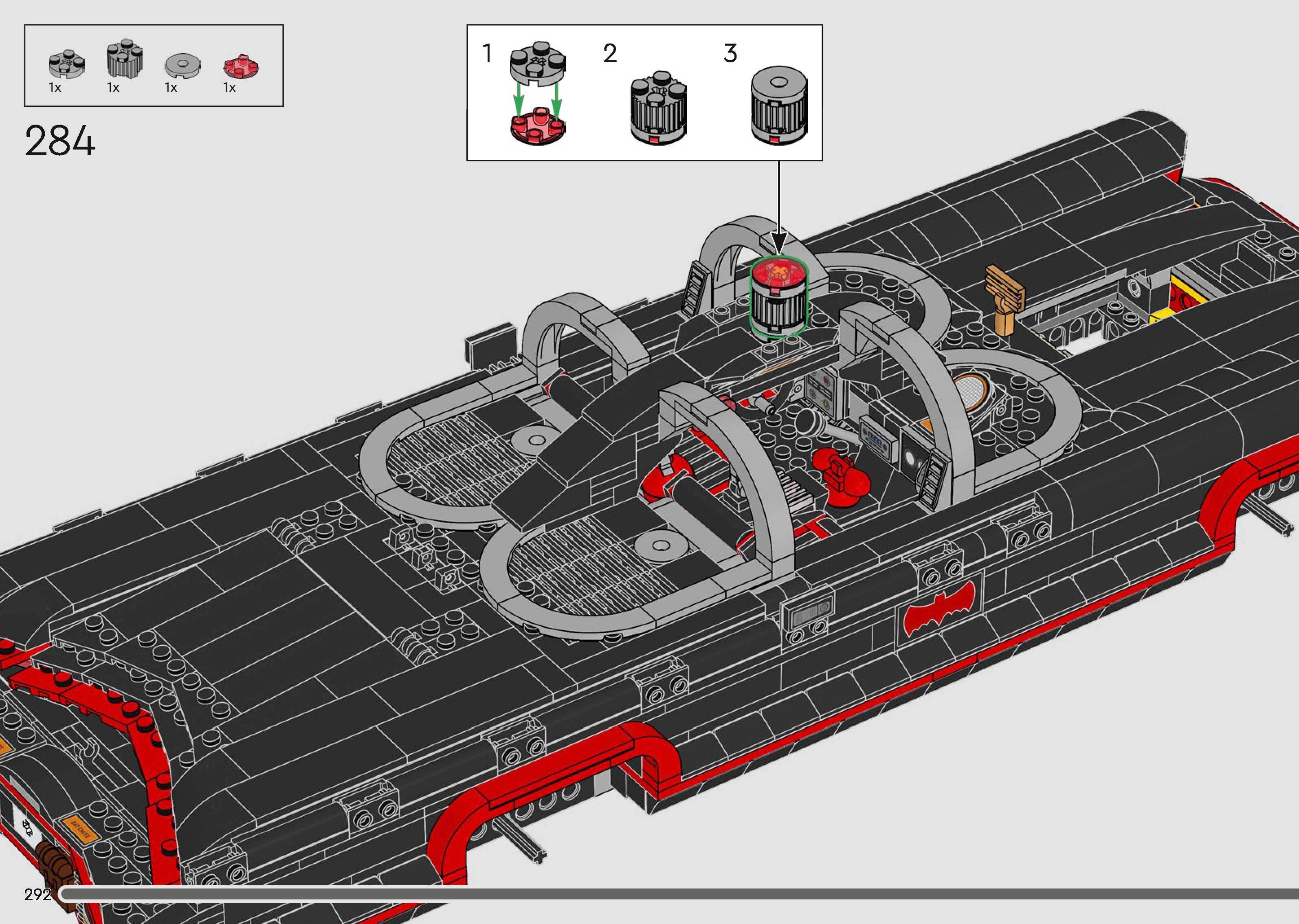Screen dimensions: 1299x924
Task: Click the round gray tile on left seat
Action: pos(536,440)
